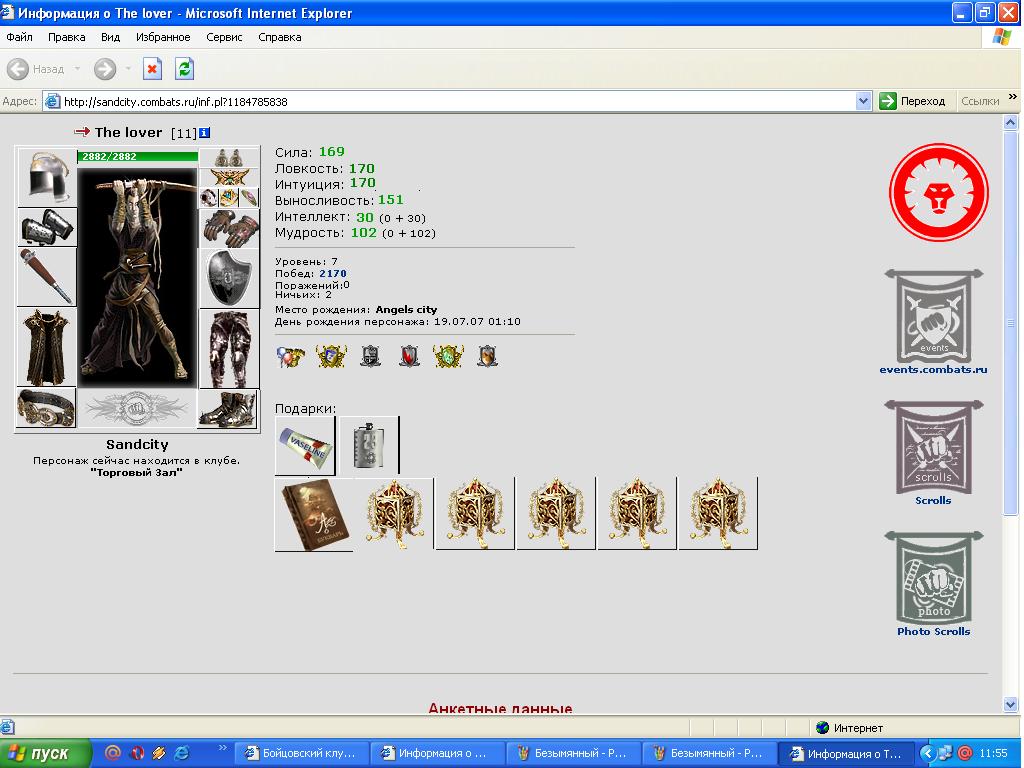Open the Photo Scrolls link

(x=933, y=584)
